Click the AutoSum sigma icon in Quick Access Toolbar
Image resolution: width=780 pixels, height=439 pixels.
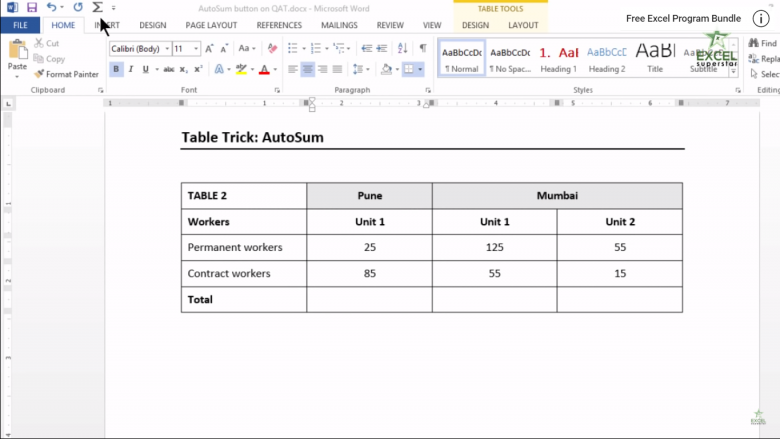[x=97, y=7]
